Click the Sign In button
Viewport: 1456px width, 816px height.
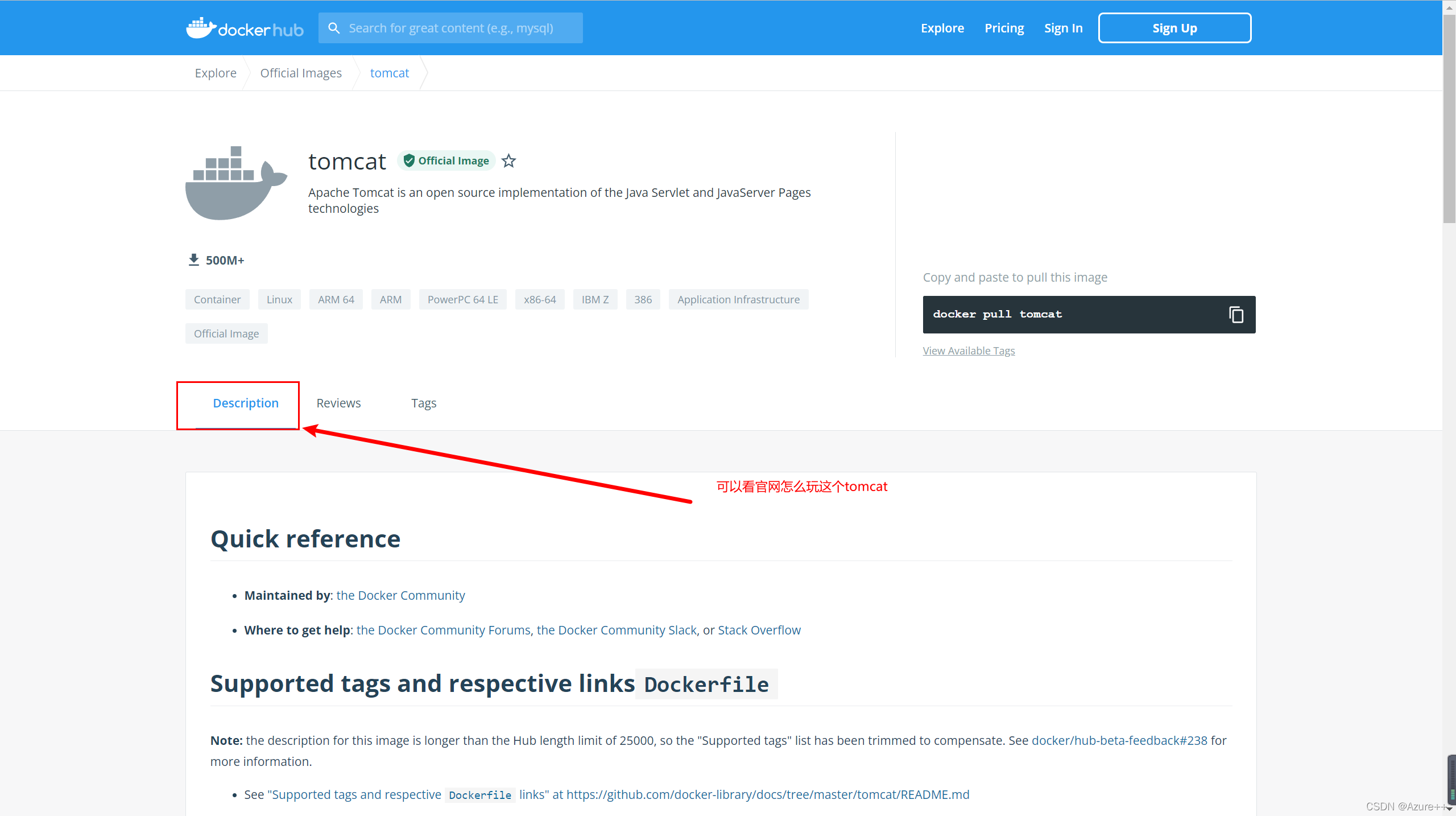click(x=1063, y=27)
